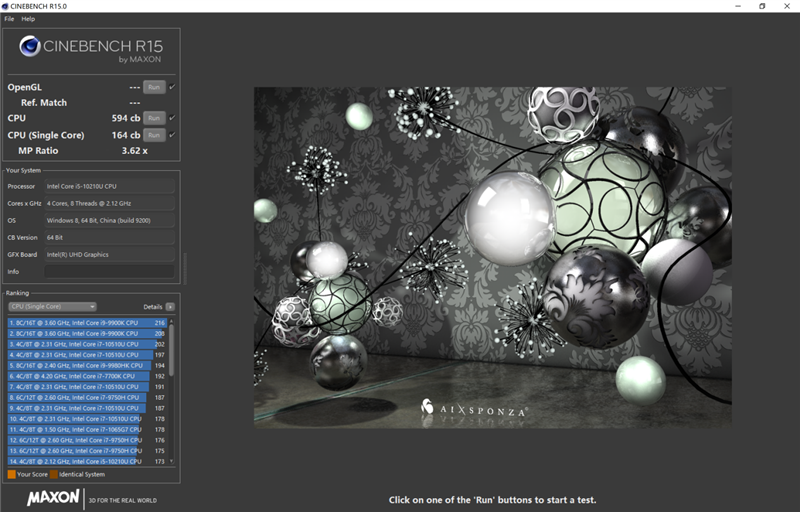The height and width of the screenshot is (512, 800).
Task: Click the OS field Windows 8, 64 Bit
Action: coord(109,220)
